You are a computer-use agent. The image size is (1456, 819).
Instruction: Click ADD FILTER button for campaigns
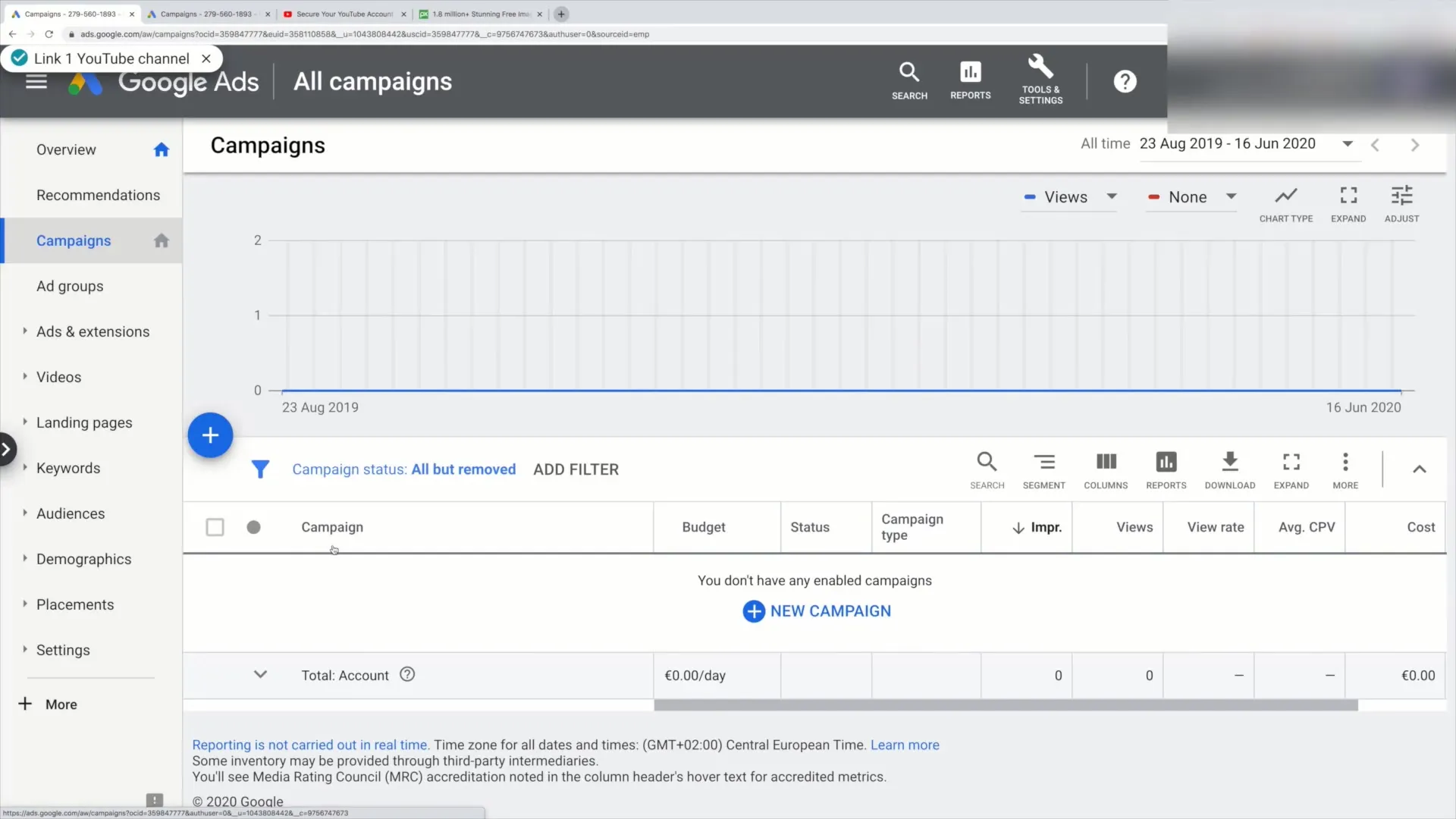[576, 469]
